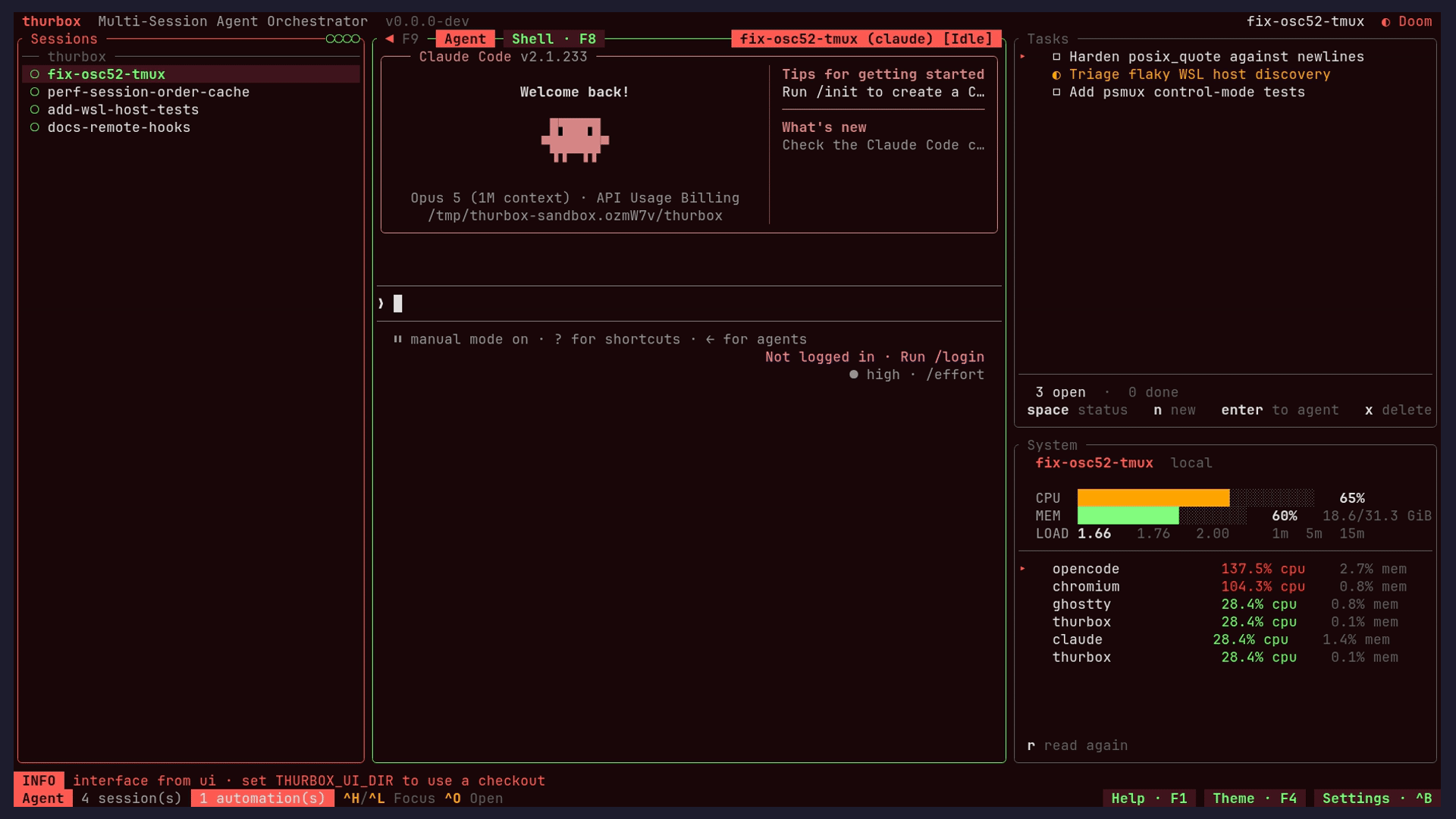Click the status circle beside fix-osc52-tmux session
Image resolution: width=1456 pixels, height=819 pixels.
click(x=34, y=74)
